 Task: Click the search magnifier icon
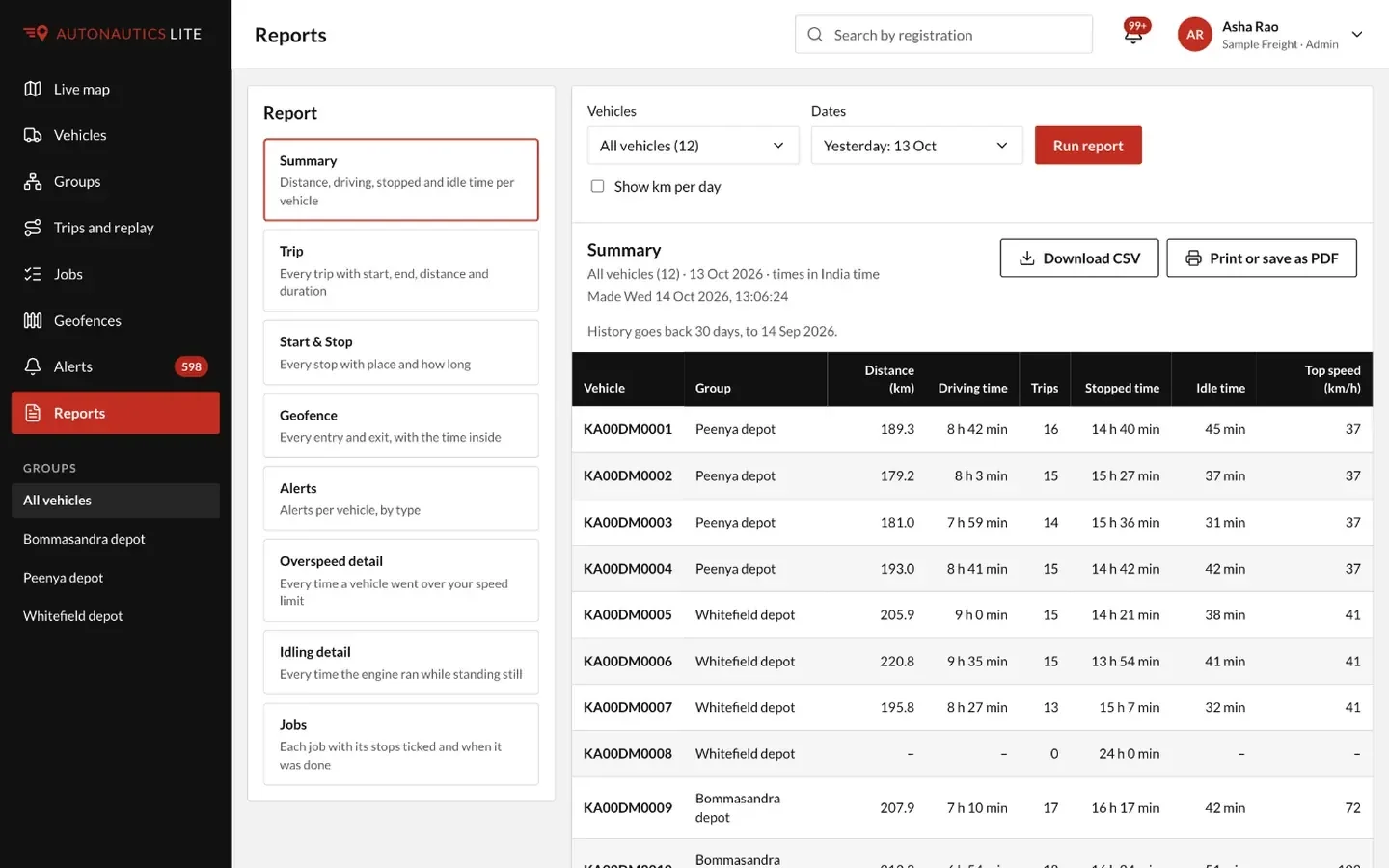click(x=815, y=35)
